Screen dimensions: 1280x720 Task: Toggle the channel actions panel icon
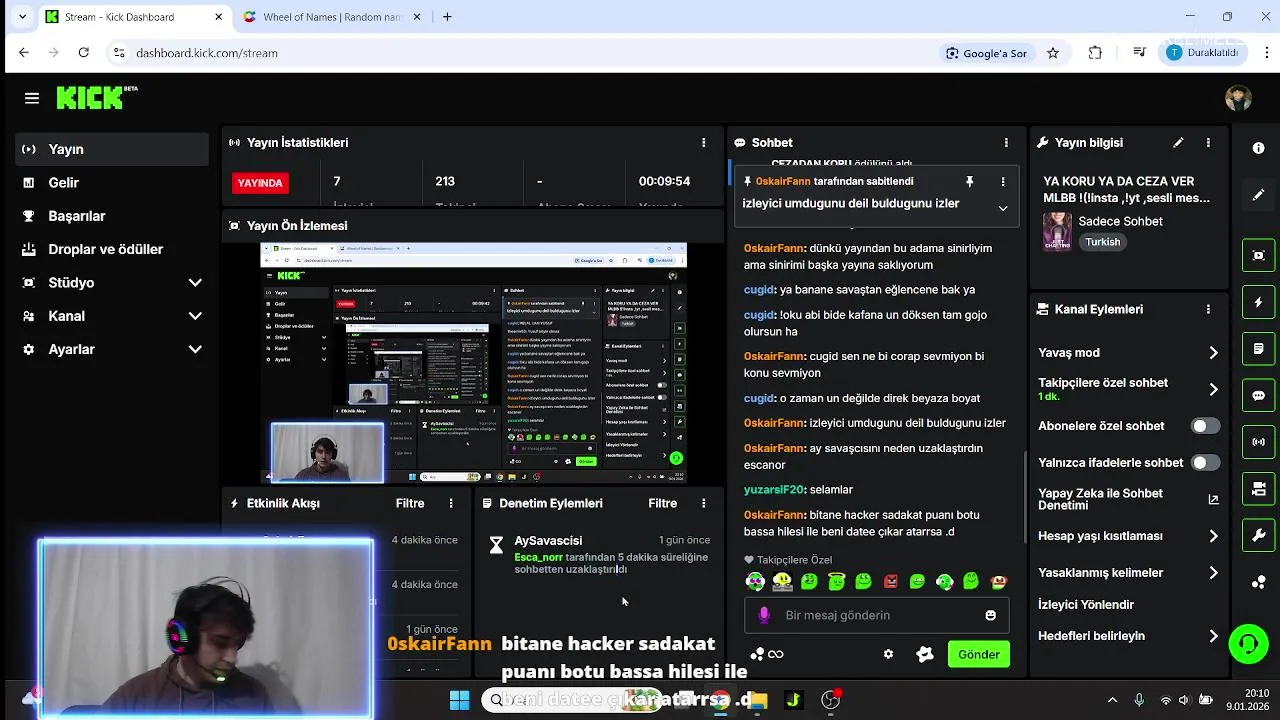click(x=1258, y=489)
